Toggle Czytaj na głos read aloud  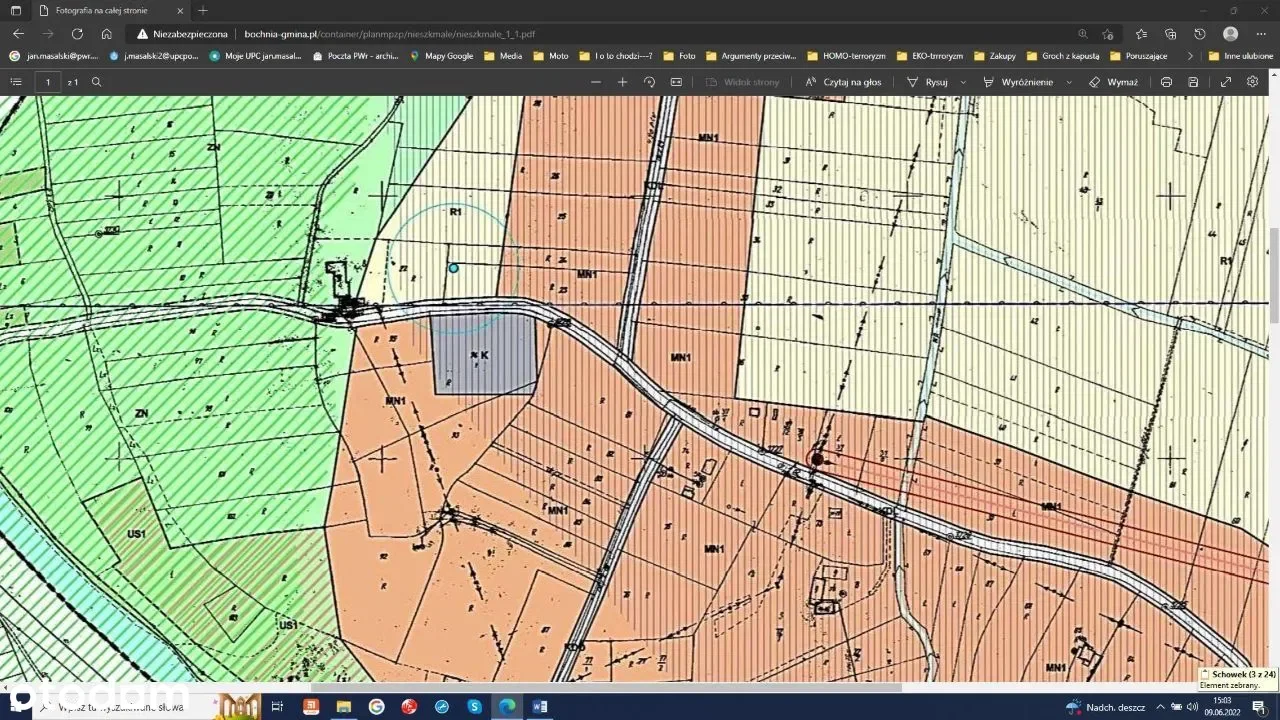coord(843,82)
